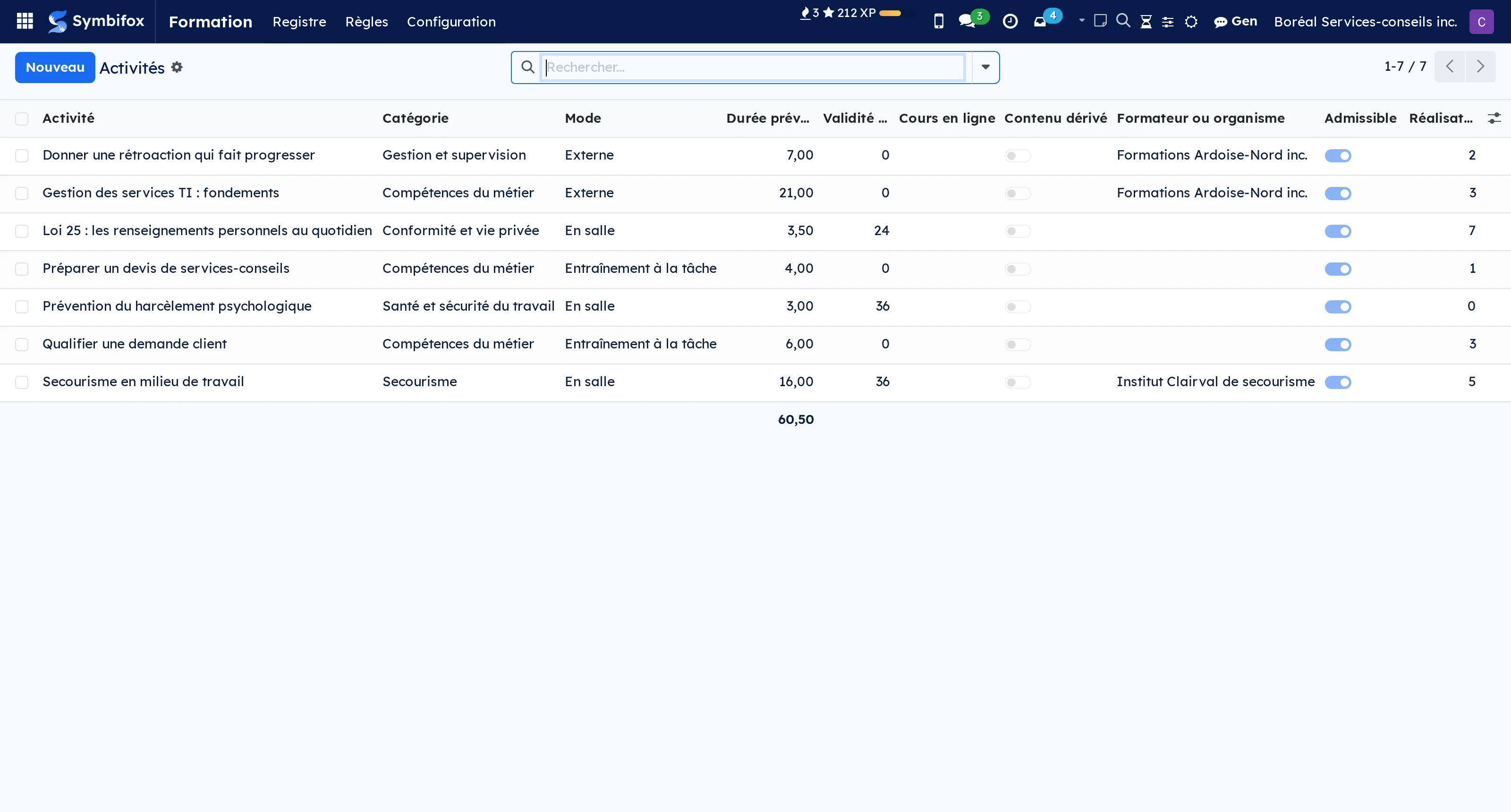Image resolution: width=1511 pixels, height=812 pixels.
Task: Enable Contenu dérivé for Gestion des services TI
Action: click(1018, 194)
